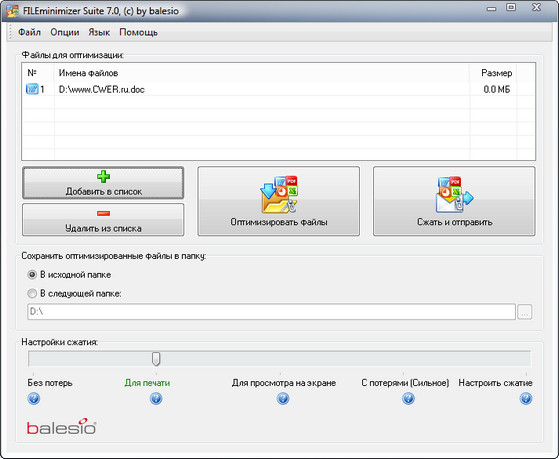Open help icon under Для просмотра на экране

[x=283, y=398]
